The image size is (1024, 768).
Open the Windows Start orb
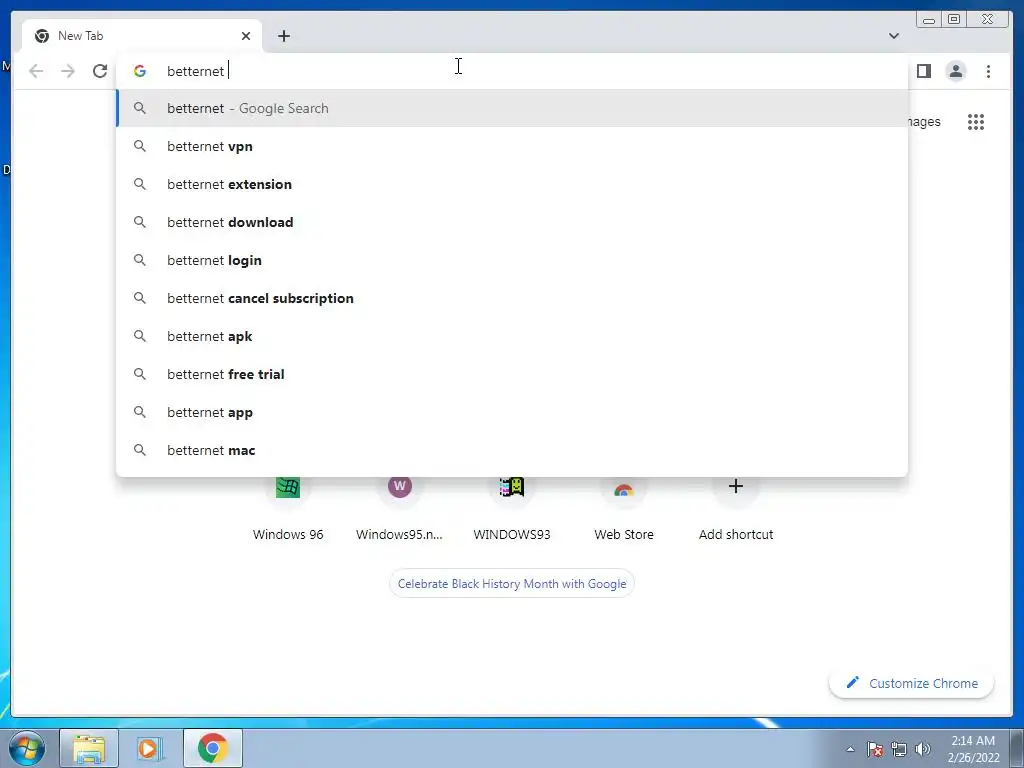[x=27, y=748]
